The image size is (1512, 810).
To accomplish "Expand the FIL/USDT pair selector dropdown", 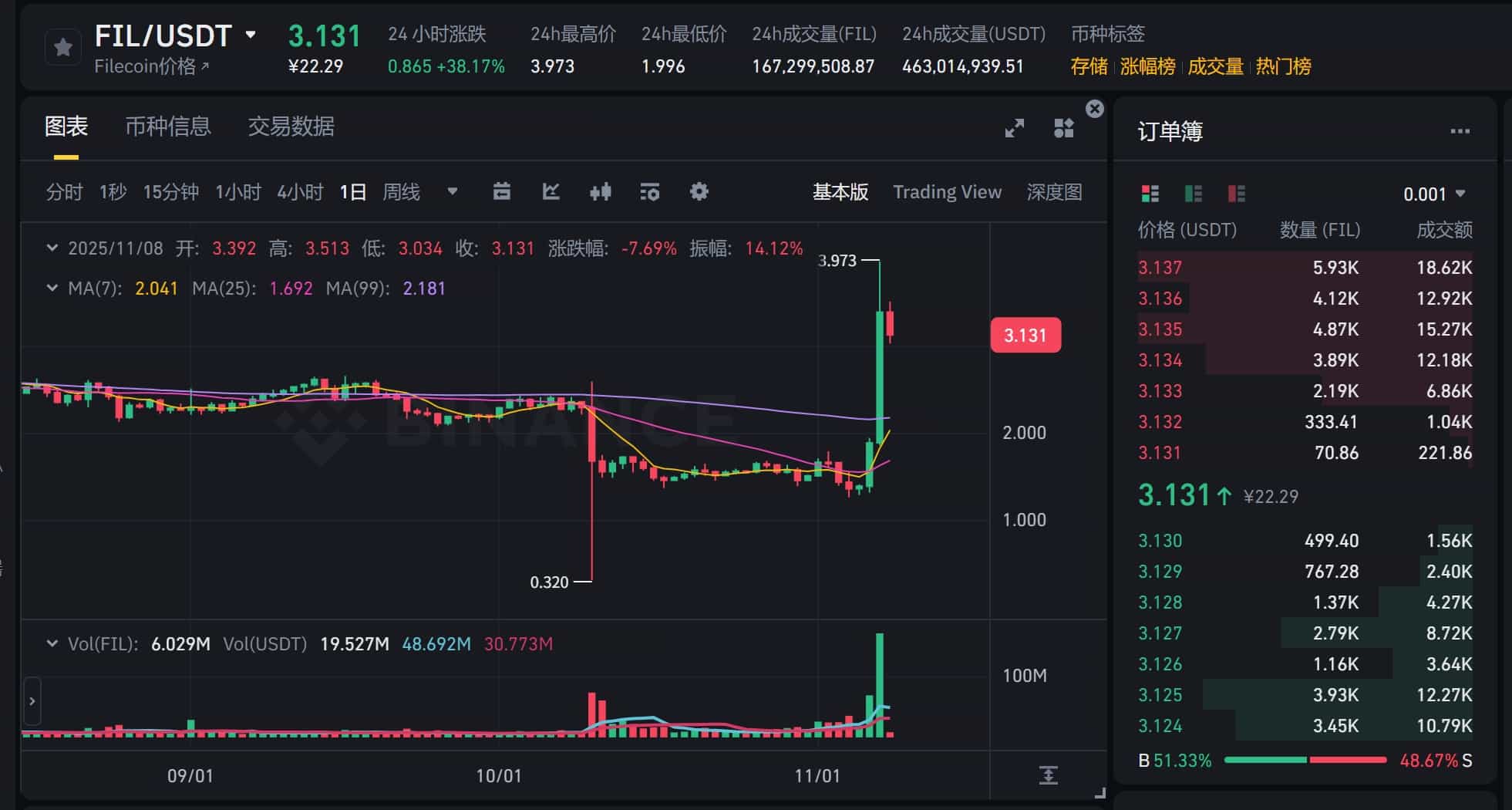I will pos(250,35).
